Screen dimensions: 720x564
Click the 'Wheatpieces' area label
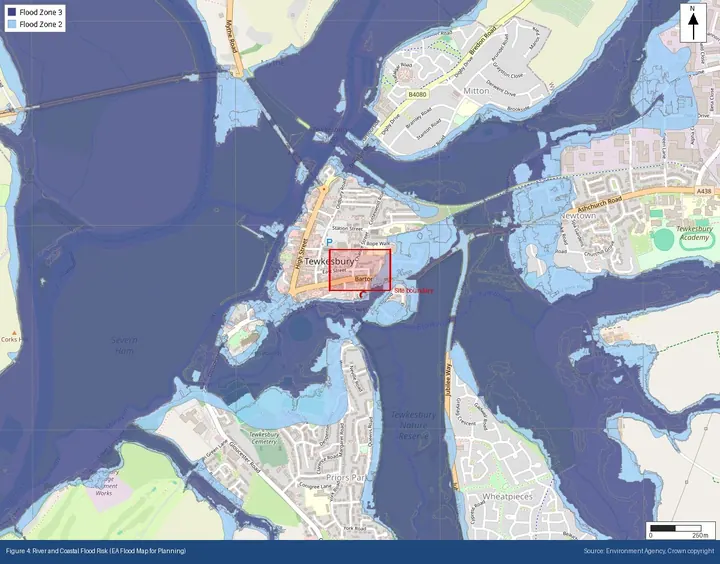click(507, 497)
